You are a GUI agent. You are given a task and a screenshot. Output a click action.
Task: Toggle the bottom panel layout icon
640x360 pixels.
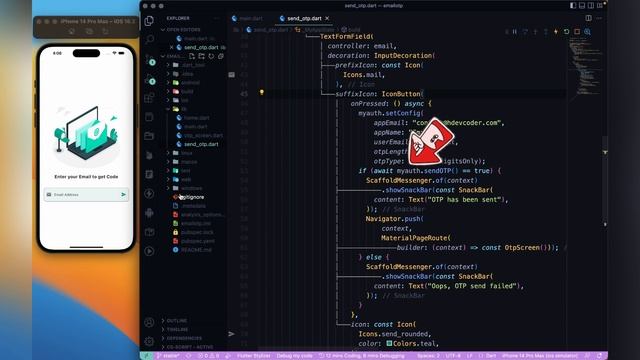coord(582,5)
